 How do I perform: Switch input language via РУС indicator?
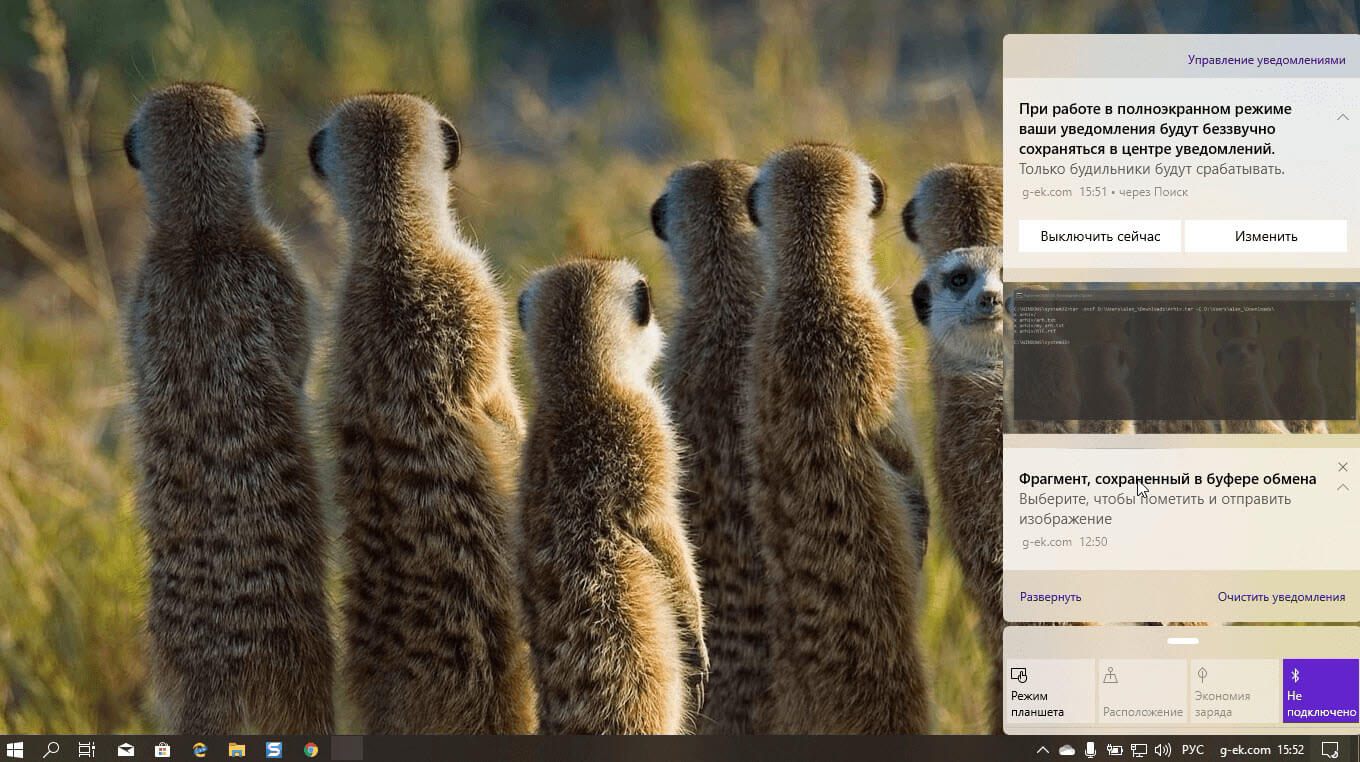(1193, 749)
